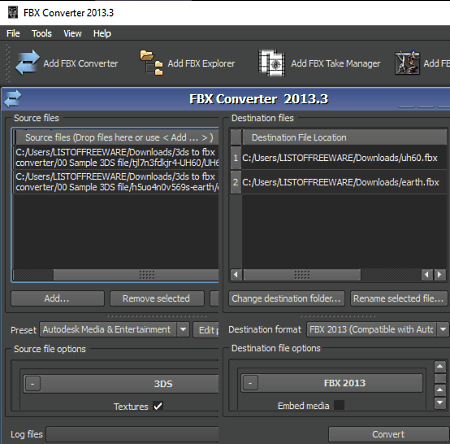Click the rightmost toolbar icon with figure
This screenshot has width=450, height=444.
pos(407,63)
